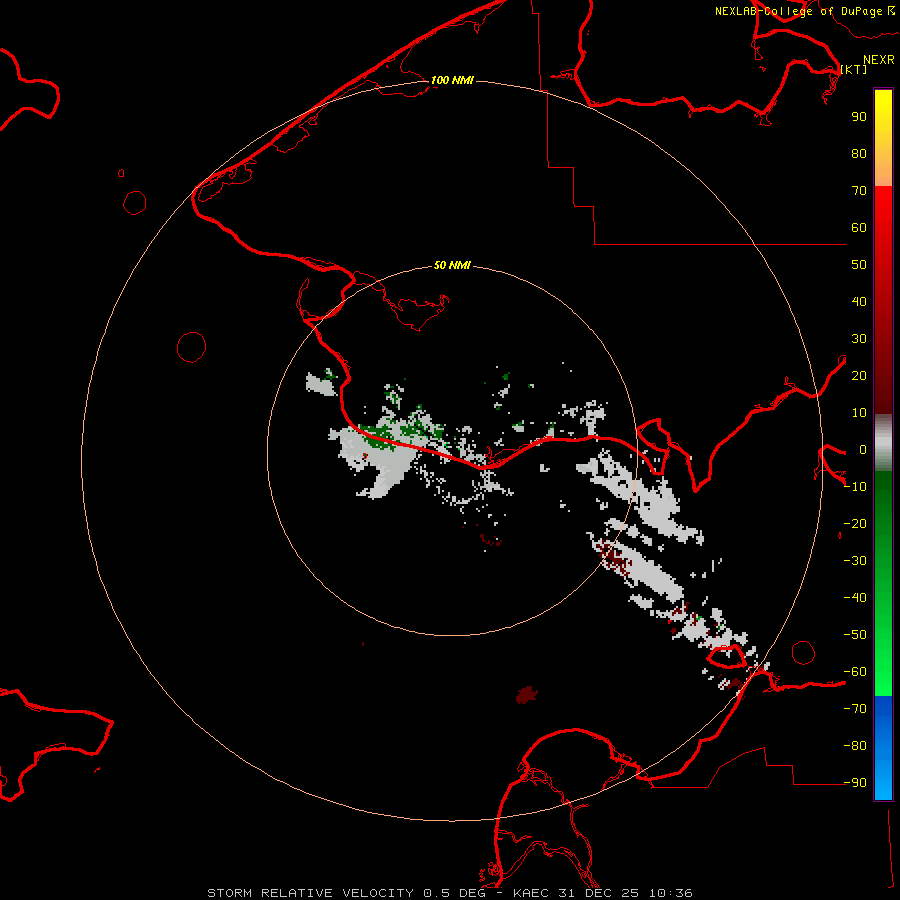Click the "[KT]" units label above the scale
Screen dimensions: 900x900
tap(854, 69)
